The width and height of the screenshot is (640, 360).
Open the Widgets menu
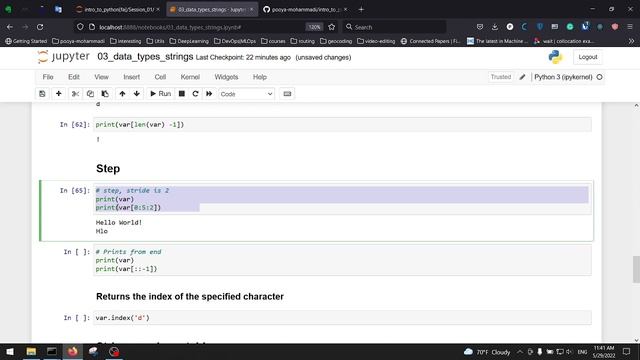pos(226,77)
